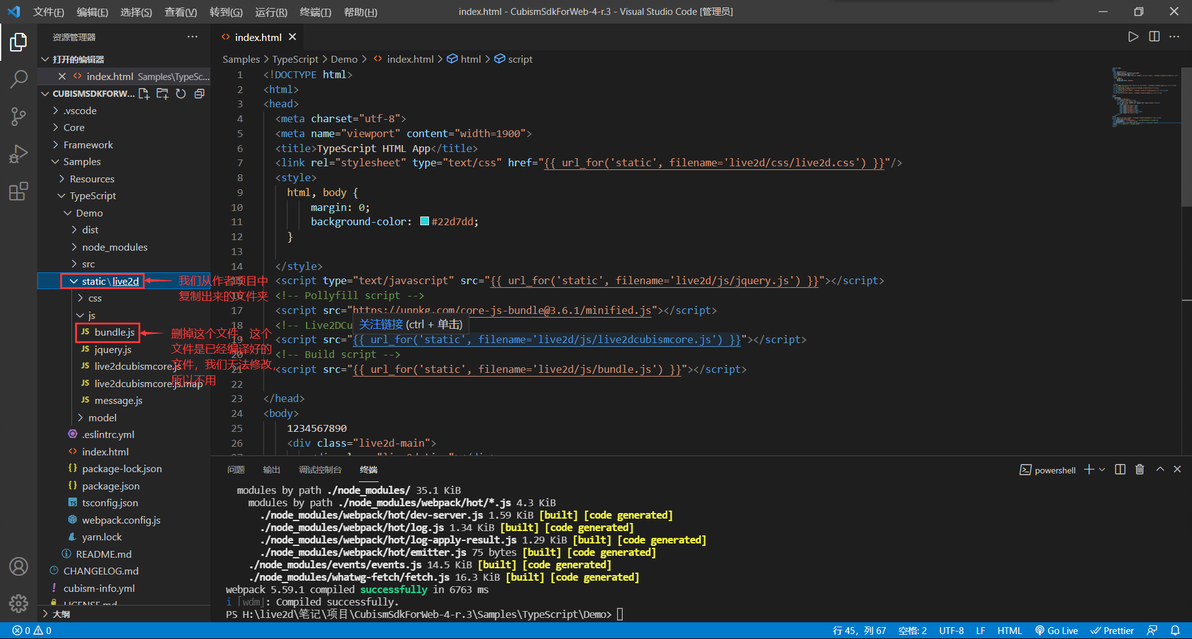Viewport: 1192px width, 639px height.
Task: Open the Edit menu
Action: click(x=92, y=12)
